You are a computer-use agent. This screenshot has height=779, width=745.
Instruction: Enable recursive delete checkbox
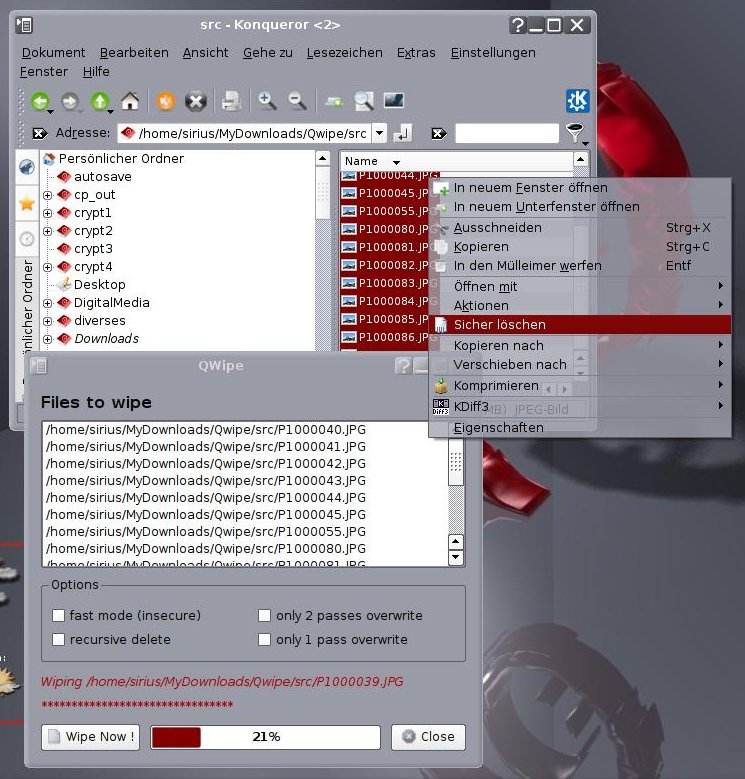[x=59, y=639]
